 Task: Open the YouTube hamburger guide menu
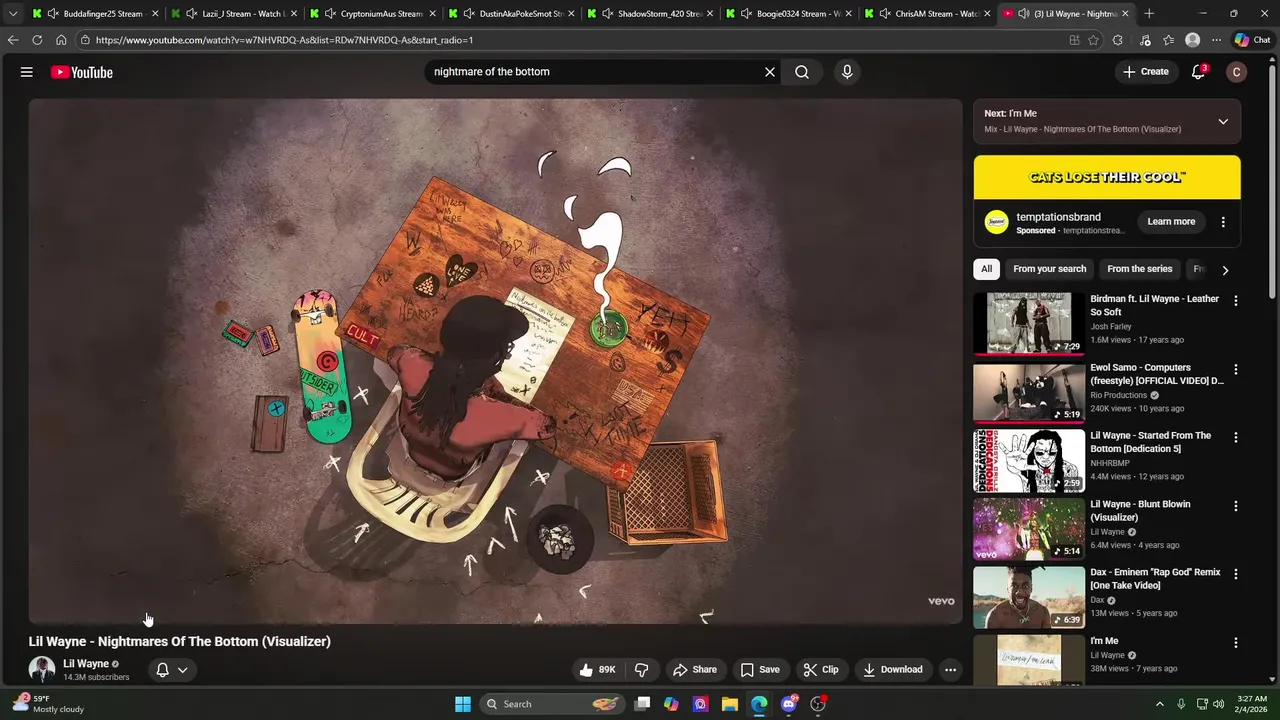27,72
